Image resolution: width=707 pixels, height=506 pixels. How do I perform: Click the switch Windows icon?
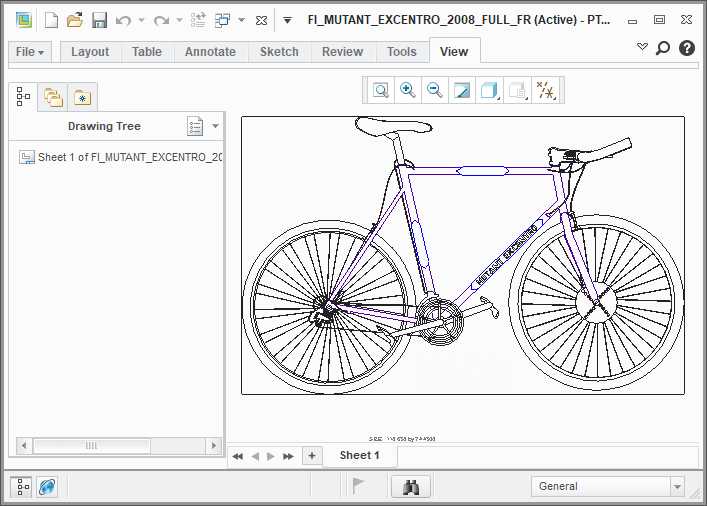click(222, 20)
